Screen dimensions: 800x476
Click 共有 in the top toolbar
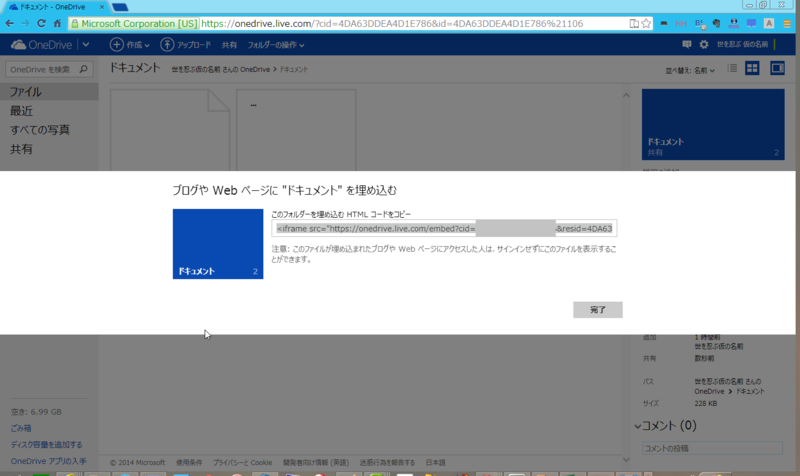[229, 45]
